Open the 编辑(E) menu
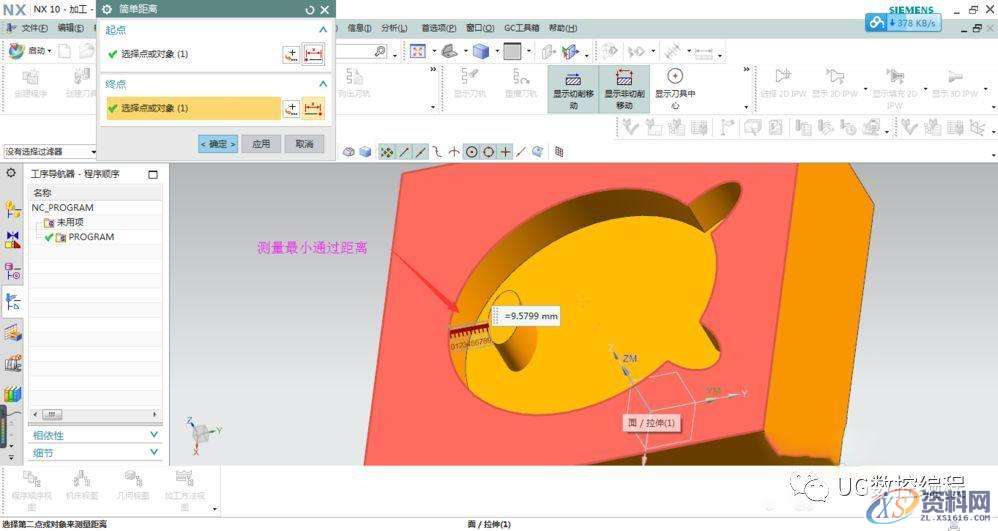 70,28
